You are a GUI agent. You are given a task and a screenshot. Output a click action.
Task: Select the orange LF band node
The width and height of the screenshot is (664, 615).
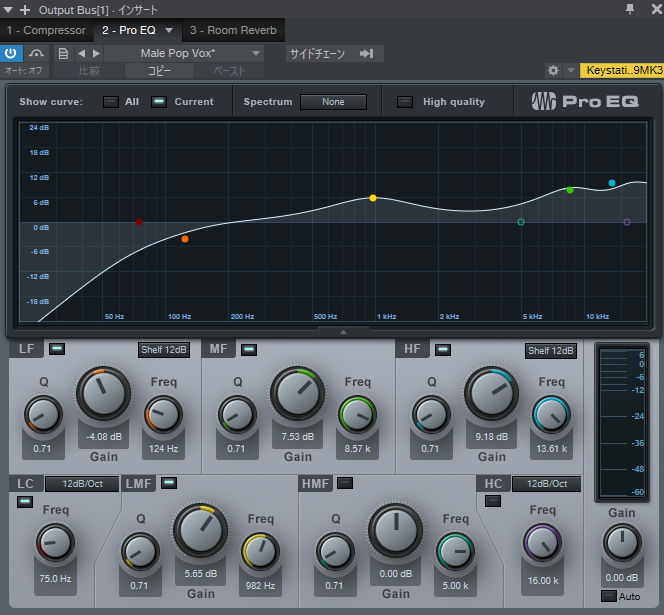[185, 239]
